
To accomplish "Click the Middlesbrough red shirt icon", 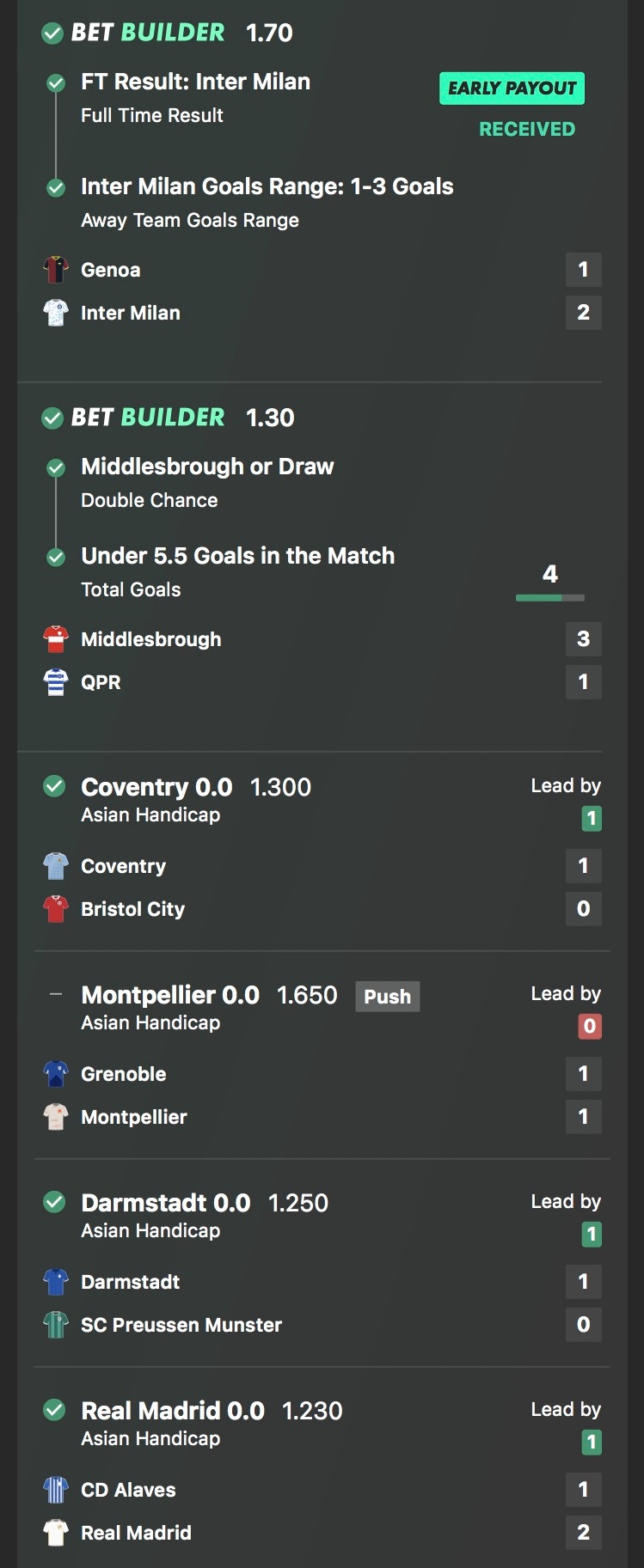I will (x=56, y=639).
